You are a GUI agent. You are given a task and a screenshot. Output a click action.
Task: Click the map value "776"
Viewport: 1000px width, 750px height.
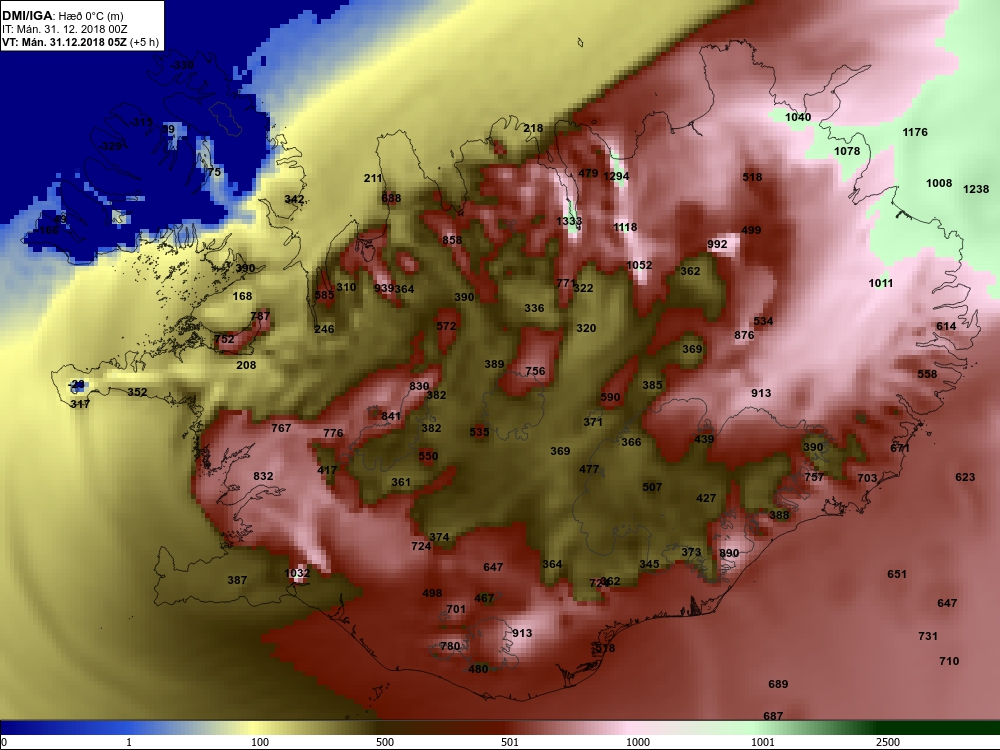point(333,433)
